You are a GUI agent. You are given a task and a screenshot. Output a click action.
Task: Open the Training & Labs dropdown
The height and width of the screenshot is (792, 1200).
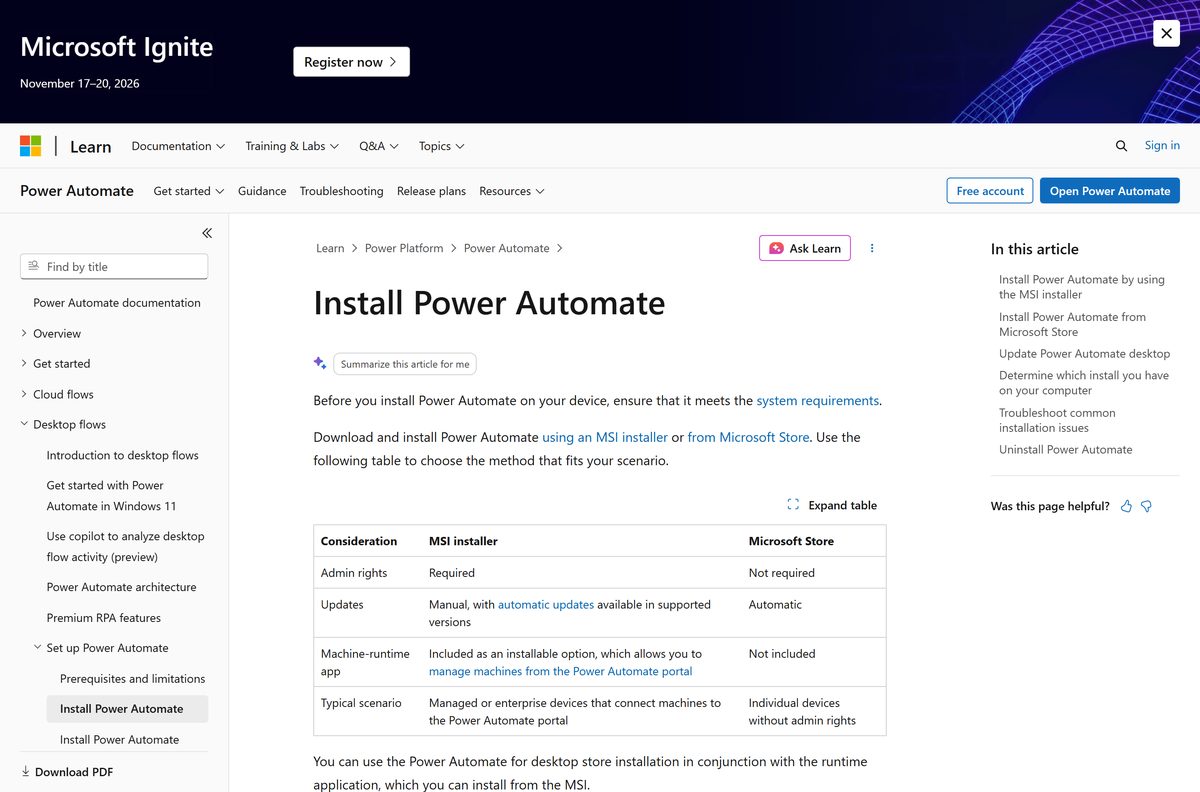[x=292, y=146]
